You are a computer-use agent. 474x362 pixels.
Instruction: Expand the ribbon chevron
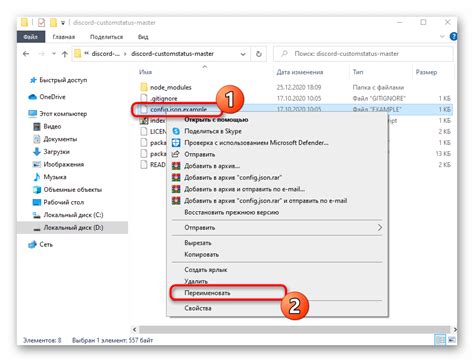(x=442, y=37)
